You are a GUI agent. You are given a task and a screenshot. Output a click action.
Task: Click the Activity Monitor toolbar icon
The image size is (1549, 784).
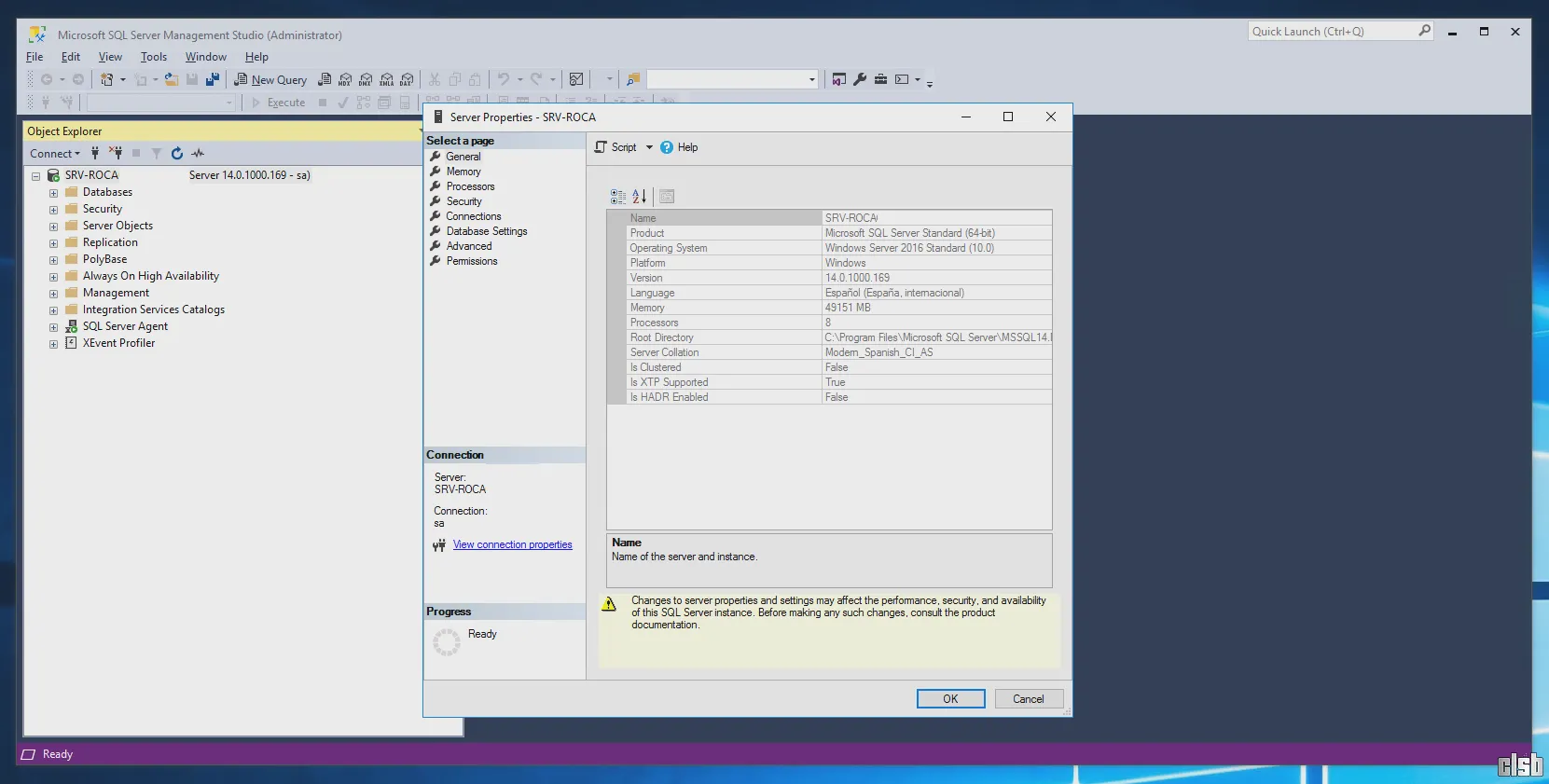click(x=576, y=79)
